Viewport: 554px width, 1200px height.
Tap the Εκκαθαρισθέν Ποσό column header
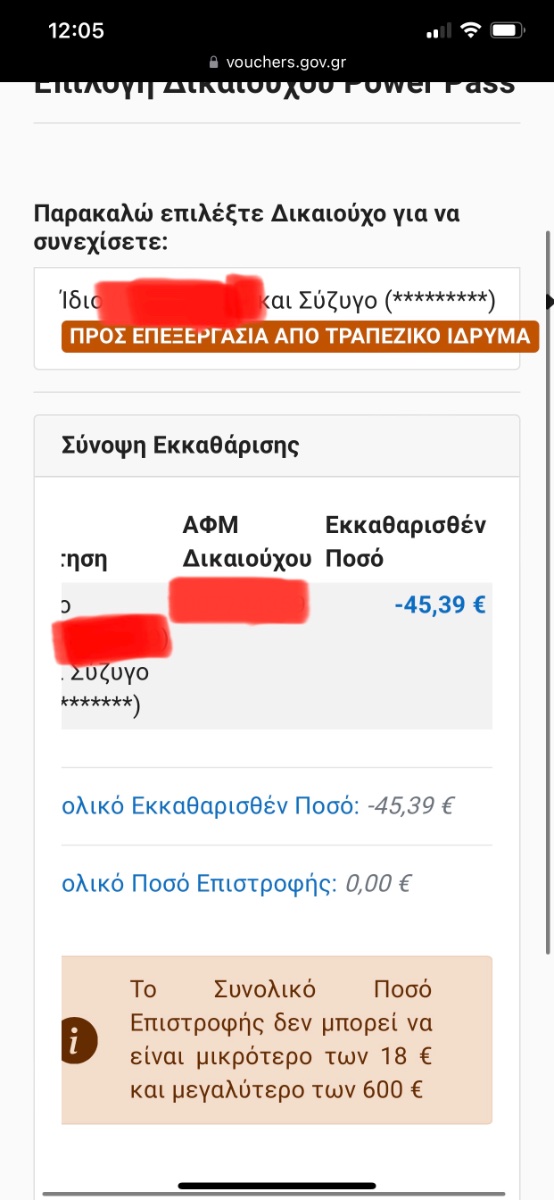coord(406,542)
